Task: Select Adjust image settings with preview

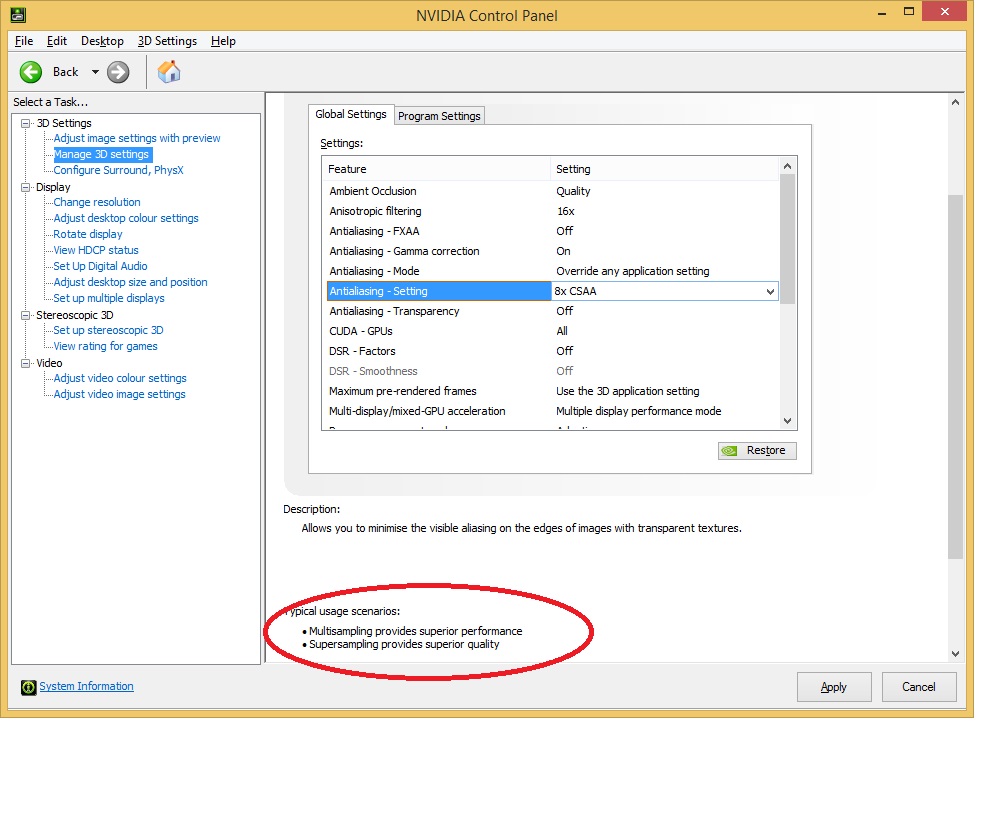Action: click(137, 138)
